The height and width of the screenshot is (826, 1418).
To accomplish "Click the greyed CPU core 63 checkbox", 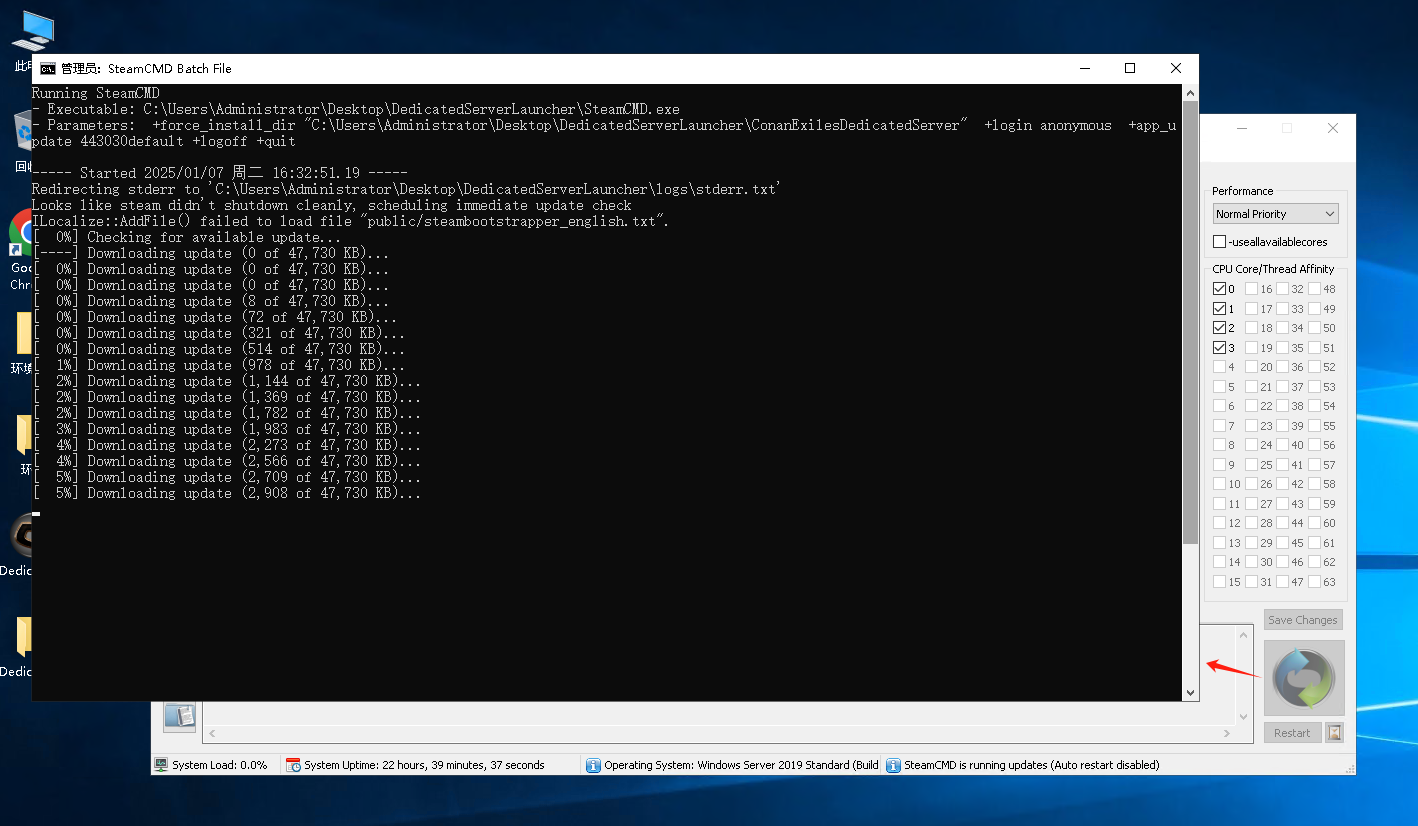I will [x=1314, y=582].
